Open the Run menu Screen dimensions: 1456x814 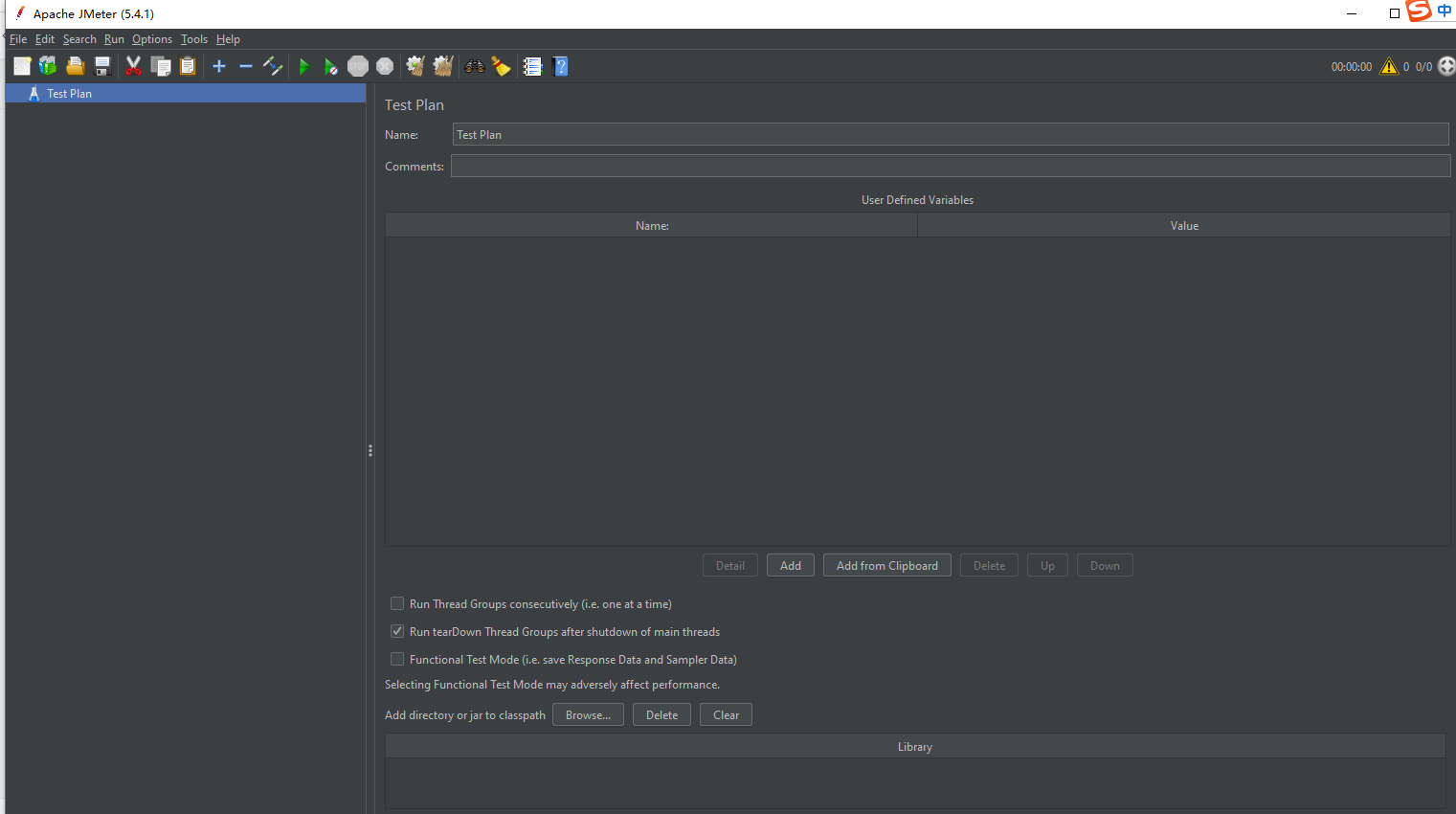(114, 39)
